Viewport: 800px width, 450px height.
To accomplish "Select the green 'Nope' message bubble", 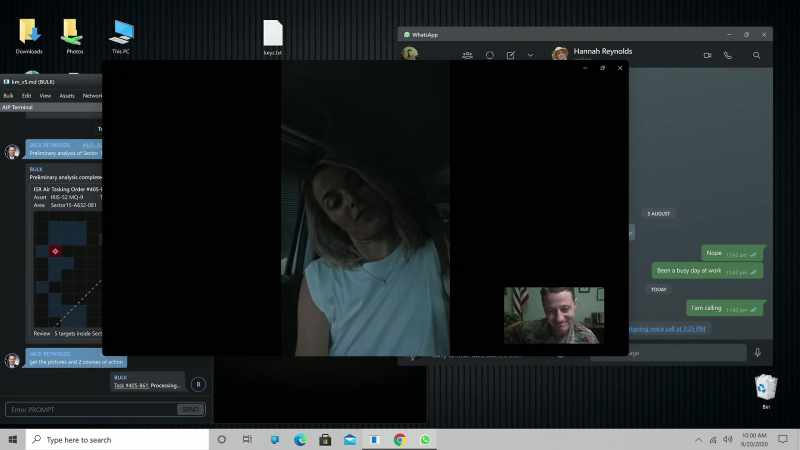I will (732, 253).
